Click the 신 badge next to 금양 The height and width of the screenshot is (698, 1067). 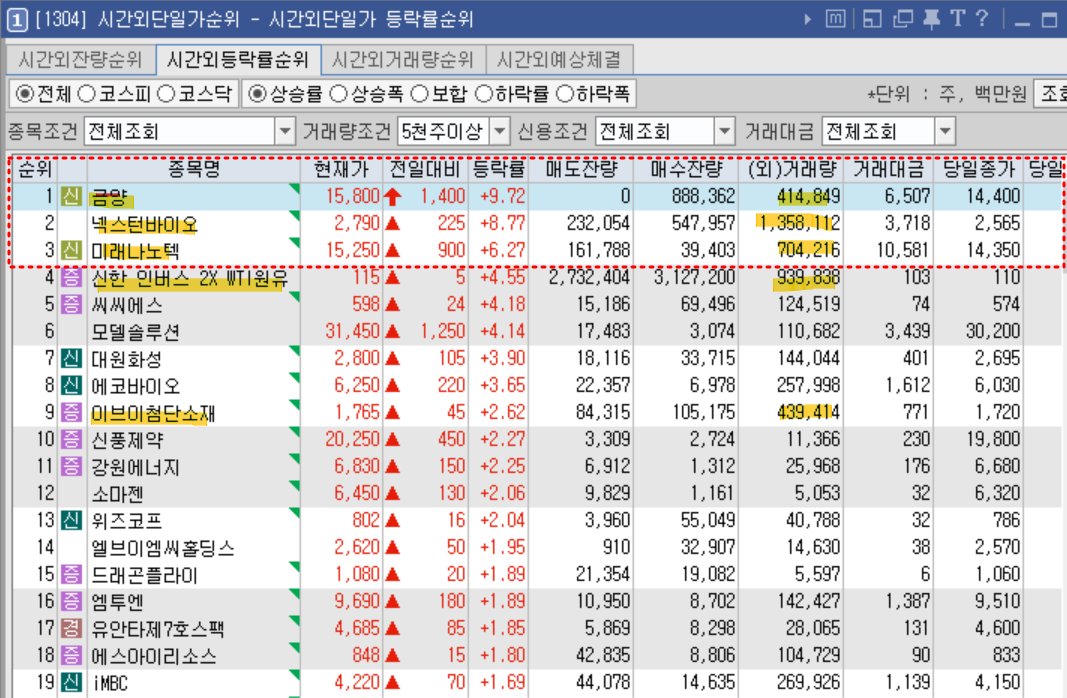(x=71, y=197)
